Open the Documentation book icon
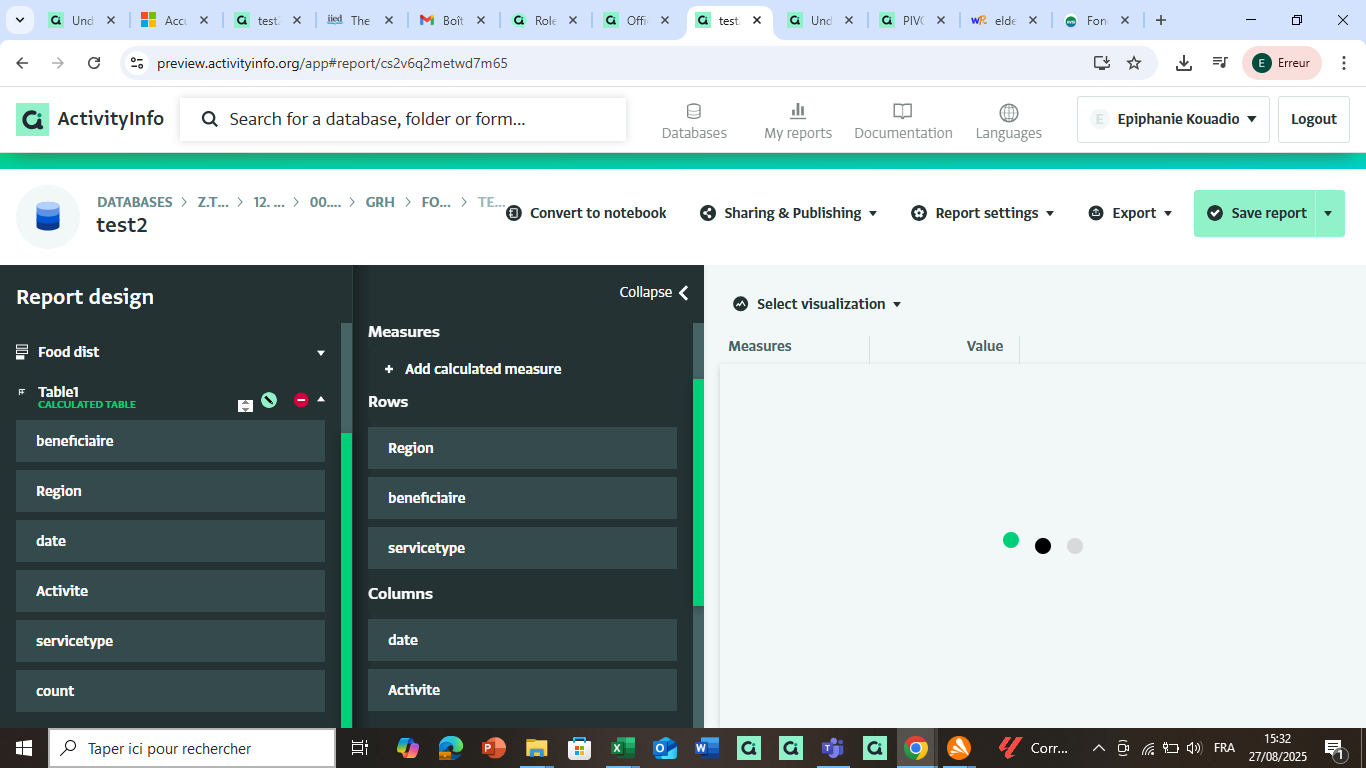The width and height of the screenshot is (1366, 768). coord(903,111)
